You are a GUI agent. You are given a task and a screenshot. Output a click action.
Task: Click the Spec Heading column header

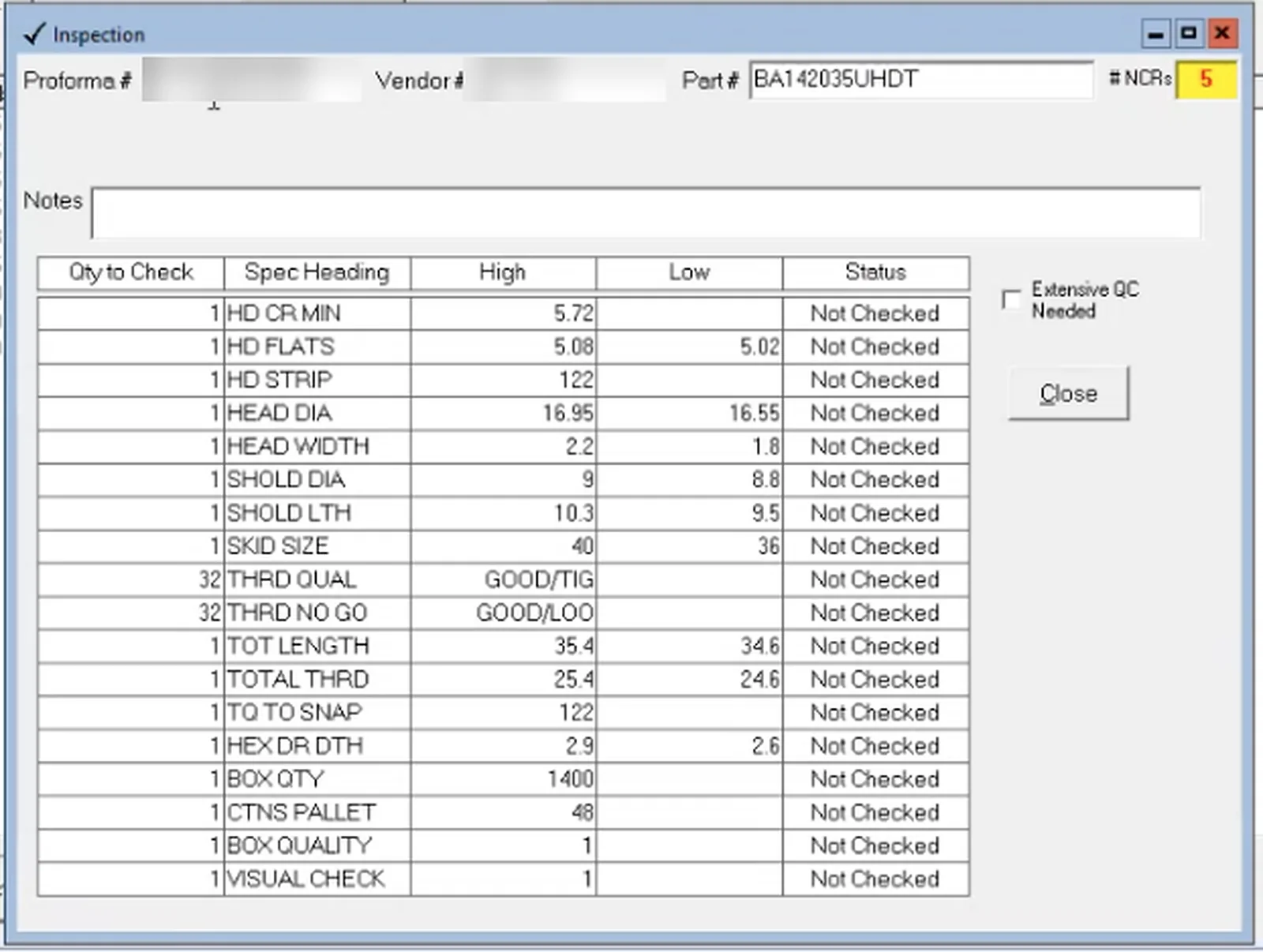[317, 272]
